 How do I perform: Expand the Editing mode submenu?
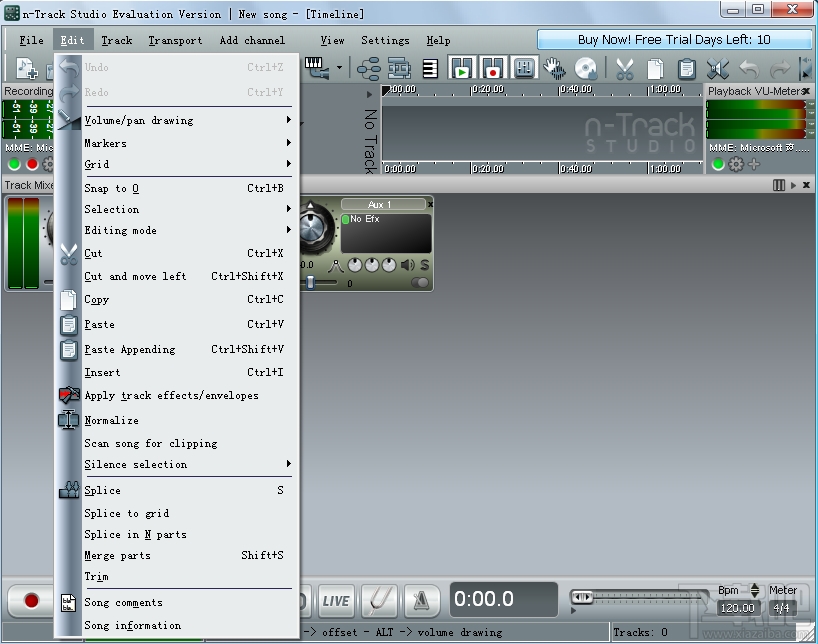click(x=289, y=230)
